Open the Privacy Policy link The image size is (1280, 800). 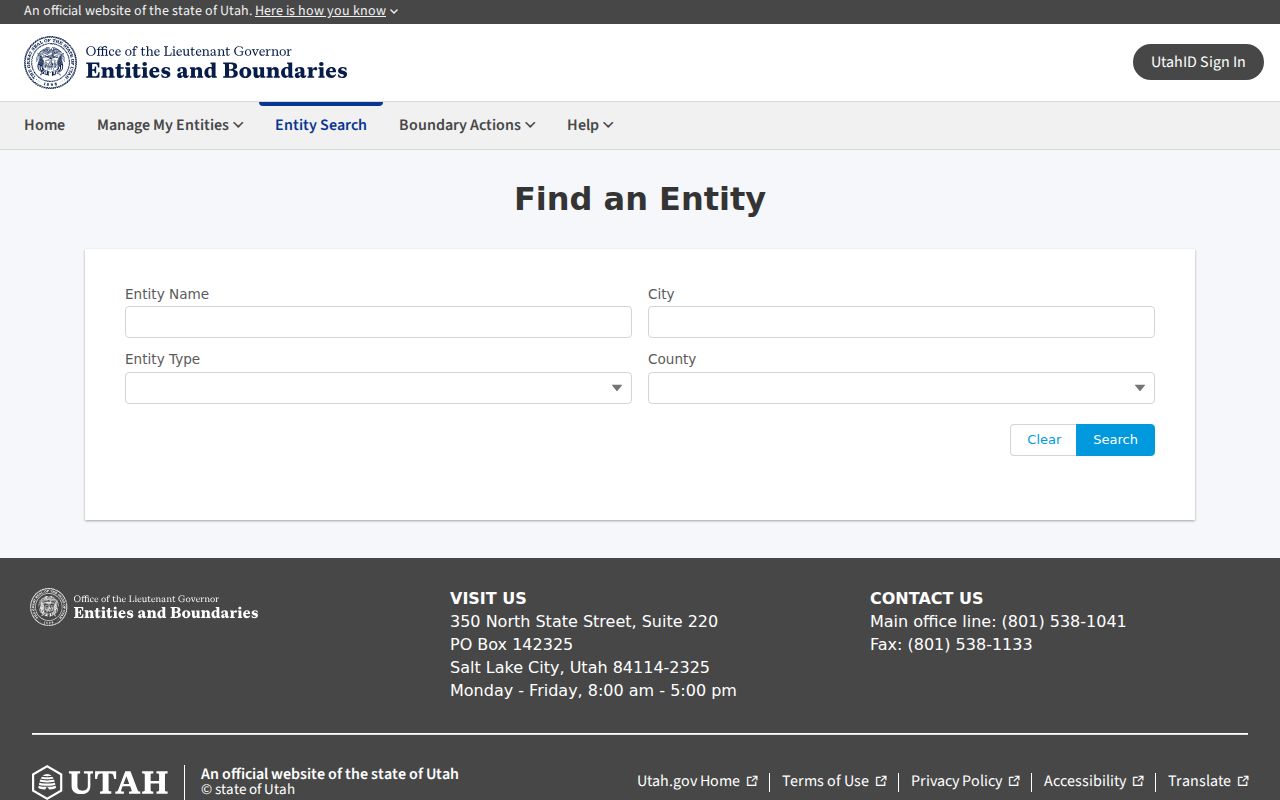965,781
